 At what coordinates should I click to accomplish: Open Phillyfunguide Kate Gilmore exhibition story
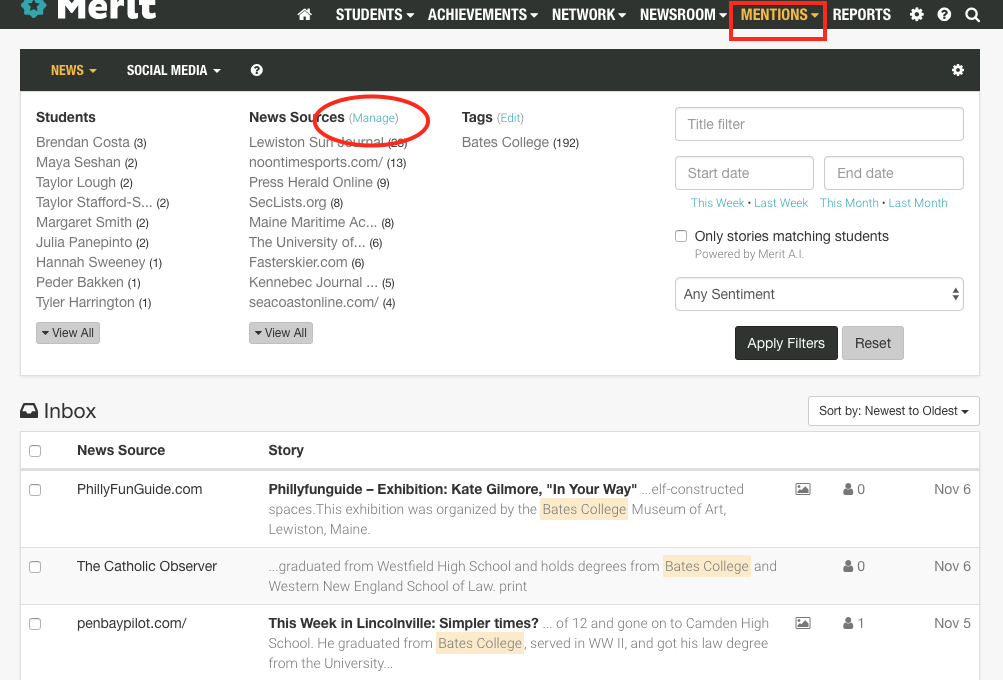453,489
